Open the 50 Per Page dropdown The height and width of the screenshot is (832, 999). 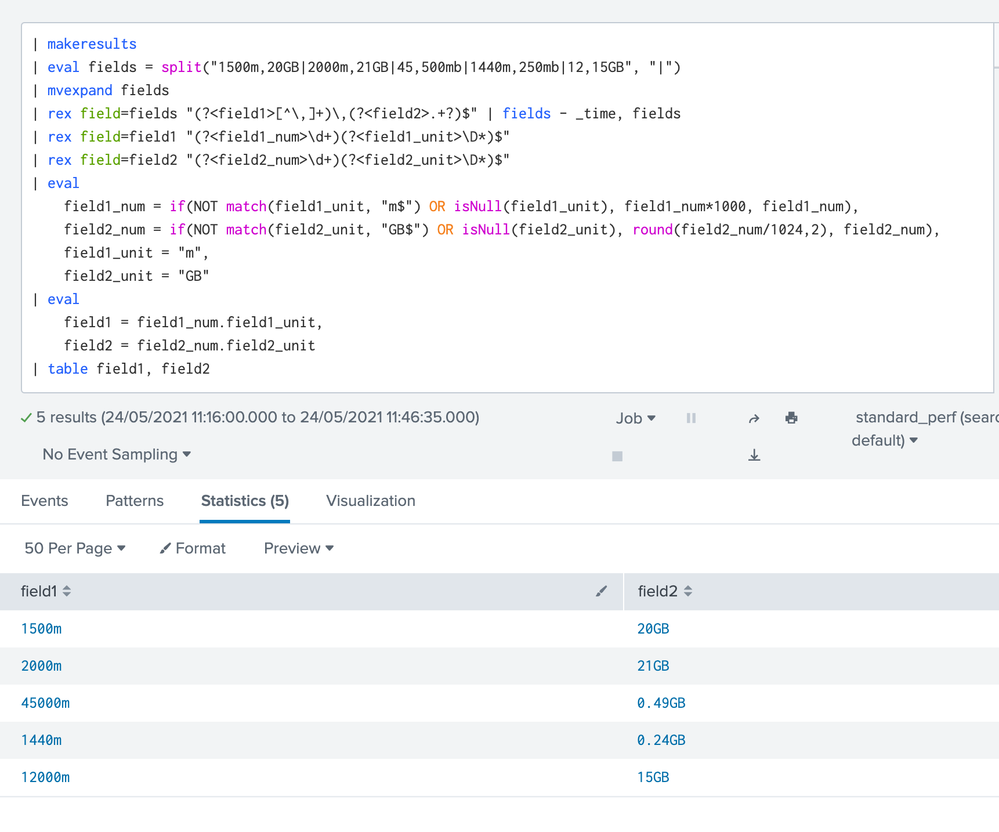coord(75,548)
